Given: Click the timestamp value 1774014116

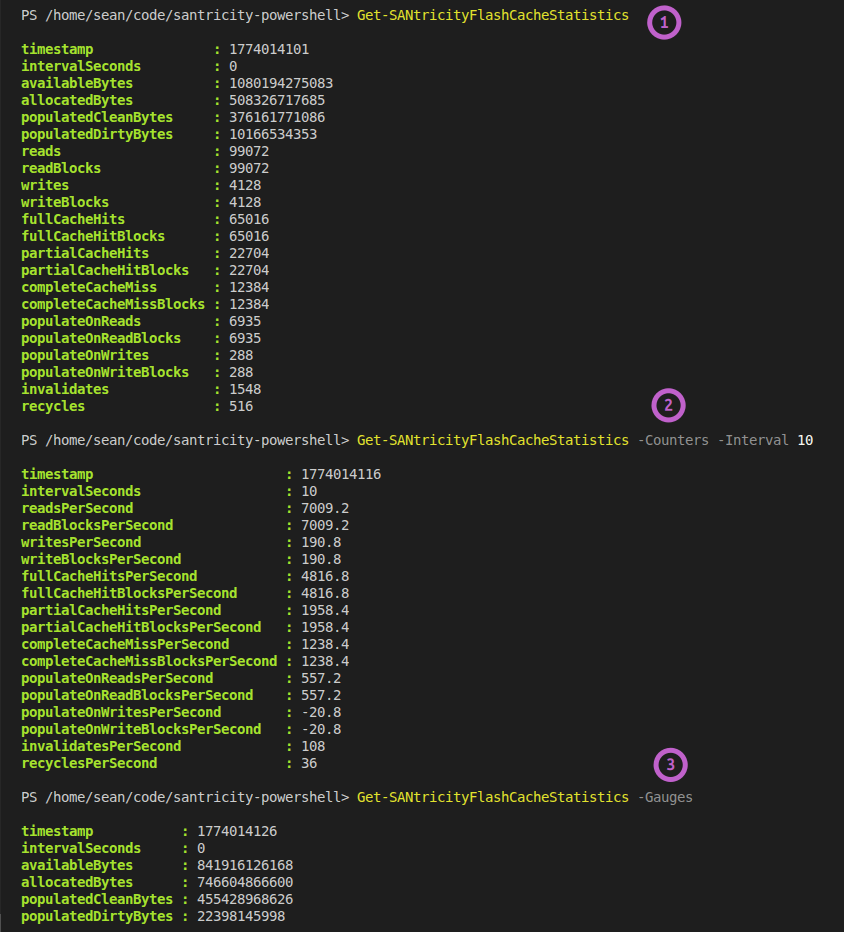Looking at the screenshot, I should point(341,474).
